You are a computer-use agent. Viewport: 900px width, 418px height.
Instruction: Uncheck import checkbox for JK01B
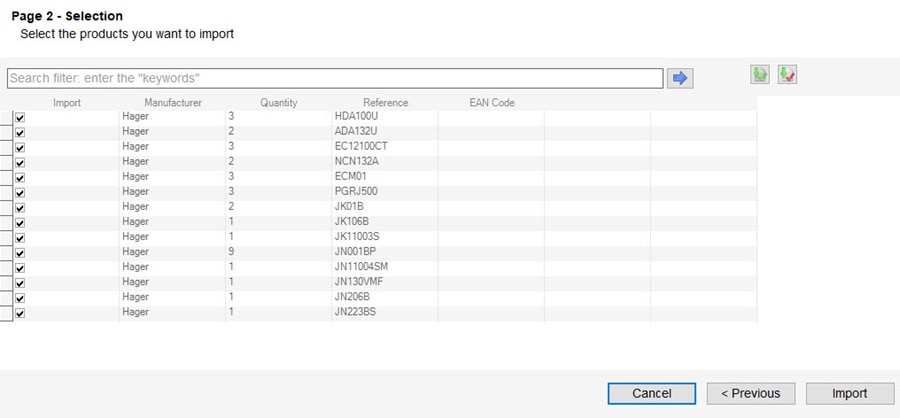[20, 208]
